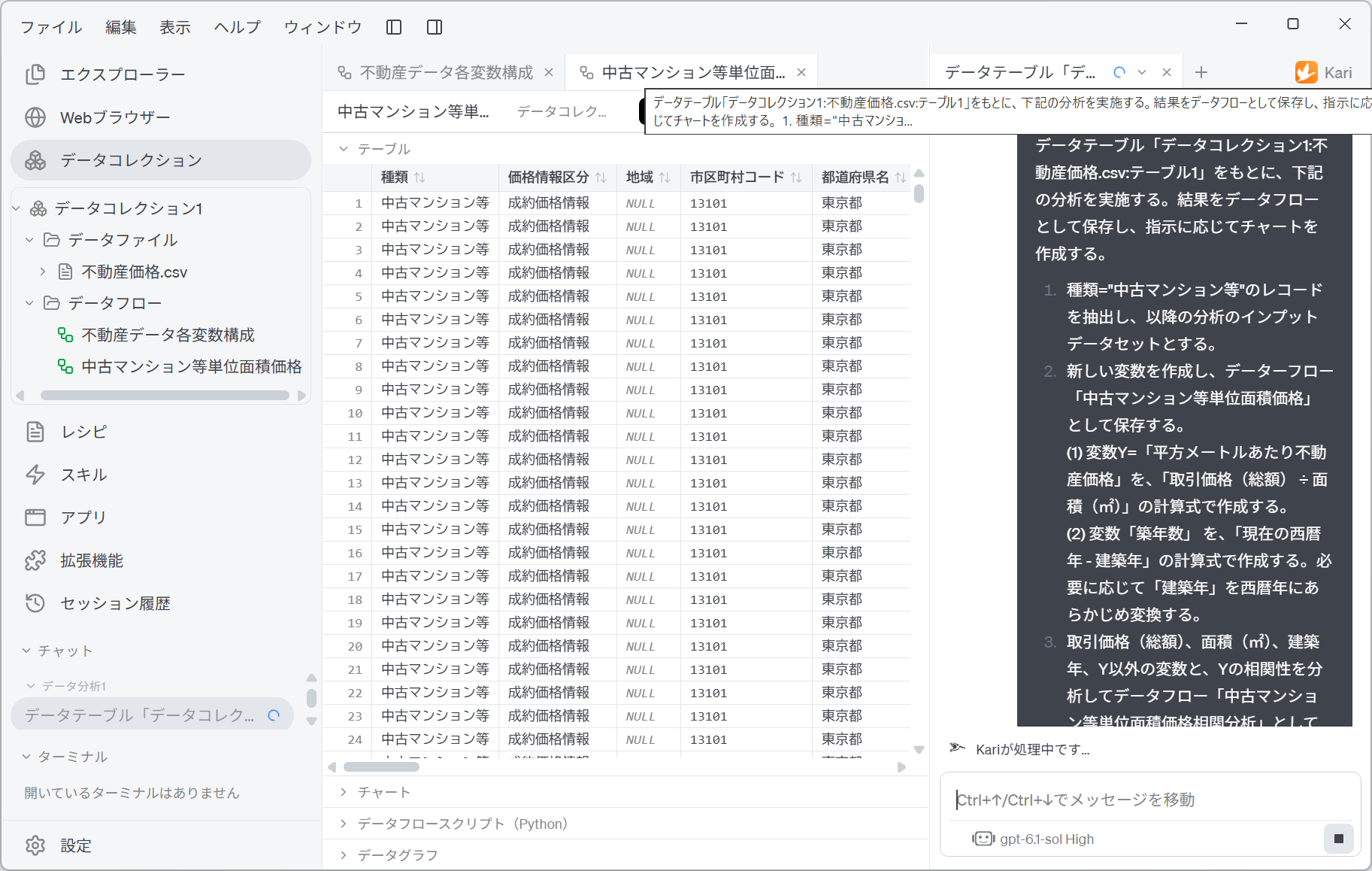
Task: Open the レシピ section
Action: point(161,432)
